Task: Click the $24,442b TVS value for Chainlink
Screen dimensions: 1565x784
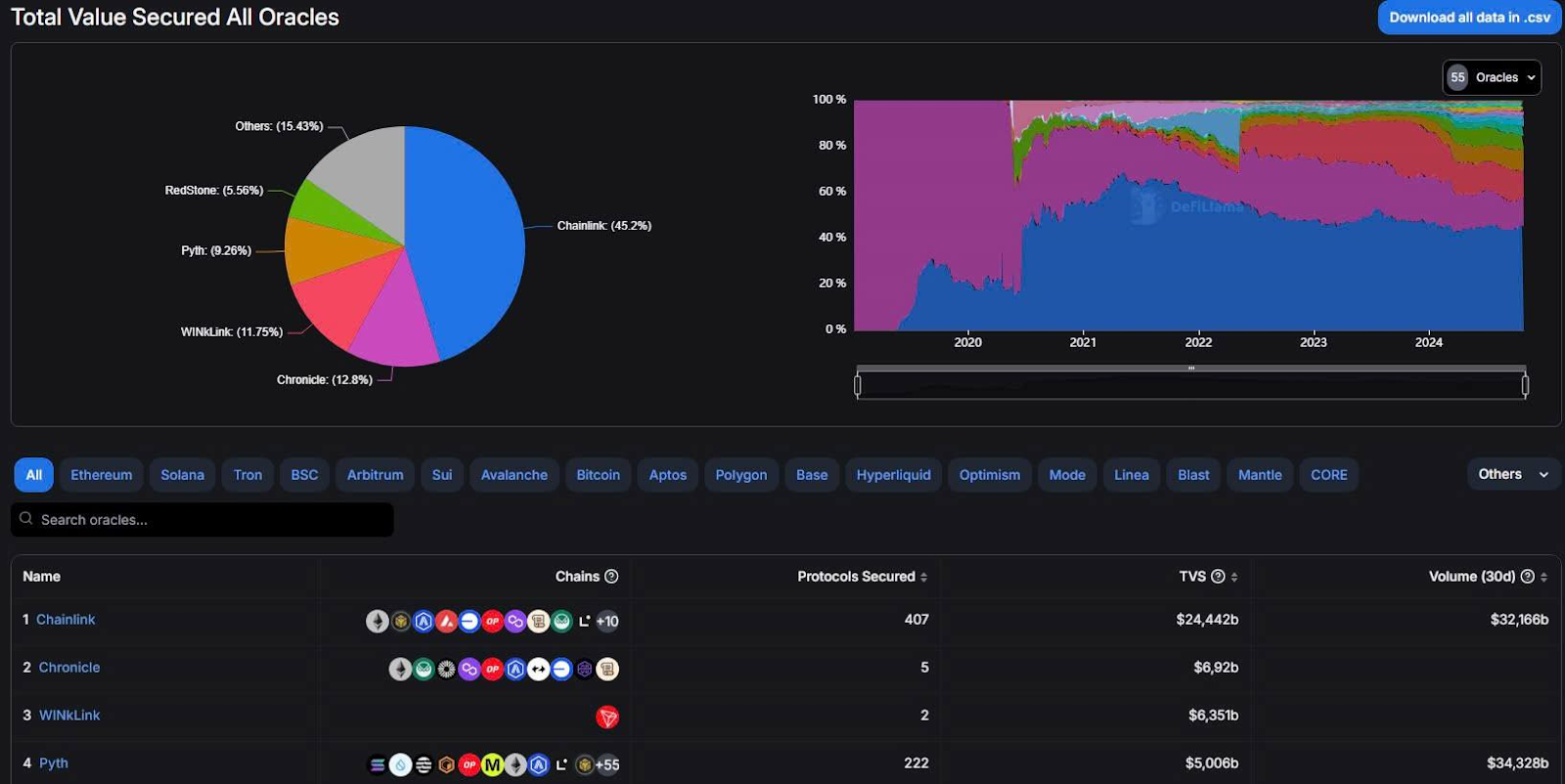Action: [x=1207, y=620]
